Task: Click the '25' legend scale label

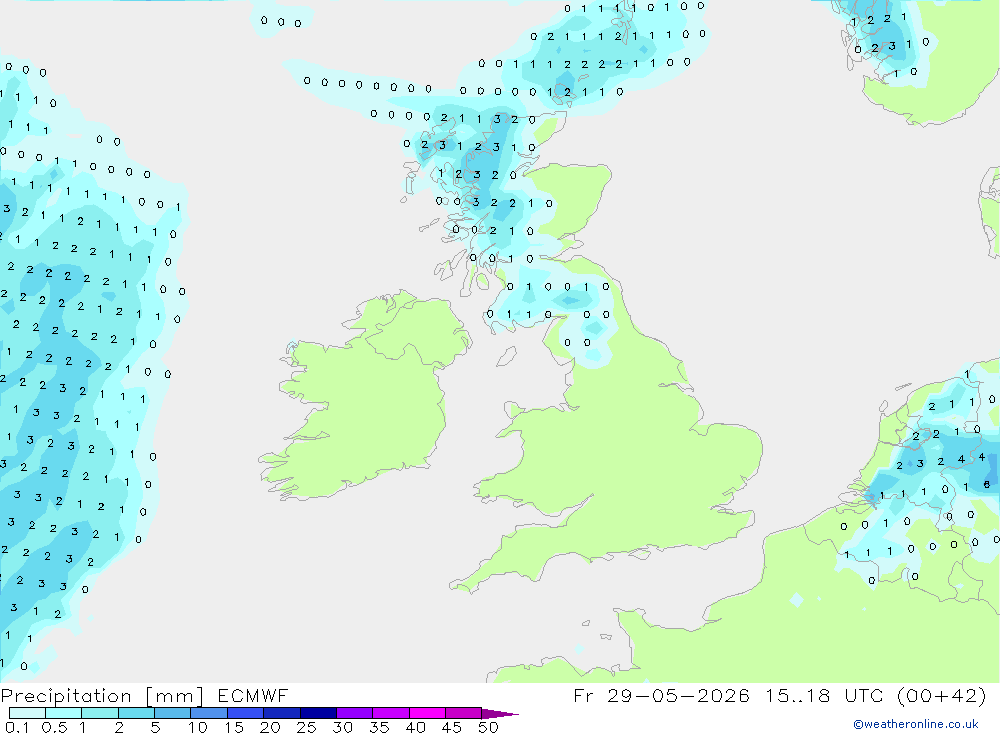Action: (x=307, y=727)
